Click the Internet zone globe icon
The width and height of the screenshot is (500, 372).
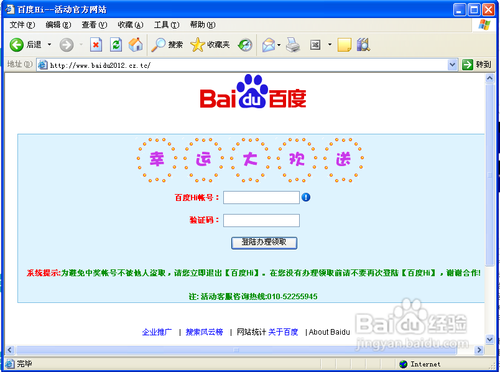pyautogui.click(x=403, y=364)
